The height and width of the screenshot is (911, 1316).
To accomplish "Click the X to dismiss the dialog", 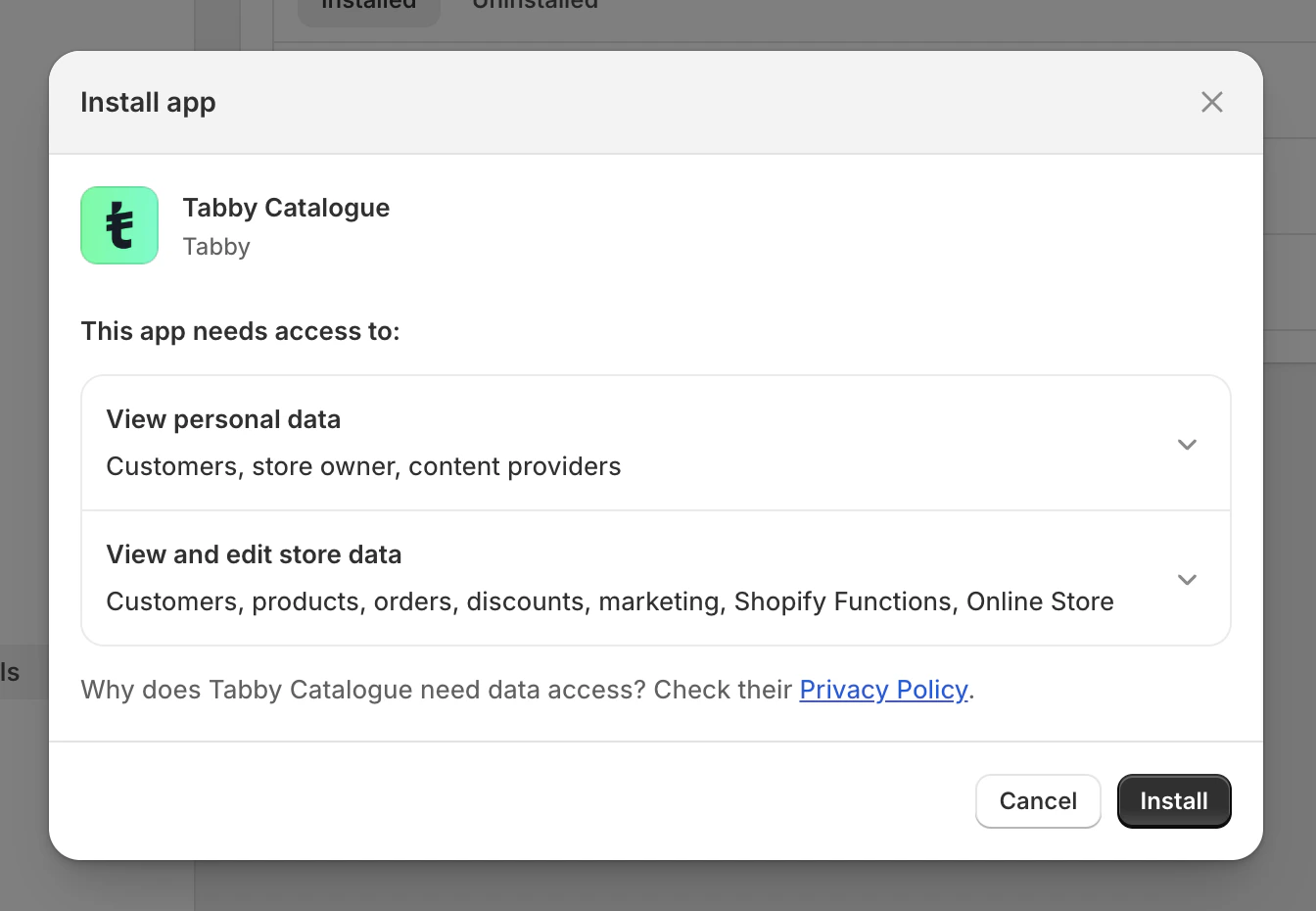I will tap(1211, 102).
